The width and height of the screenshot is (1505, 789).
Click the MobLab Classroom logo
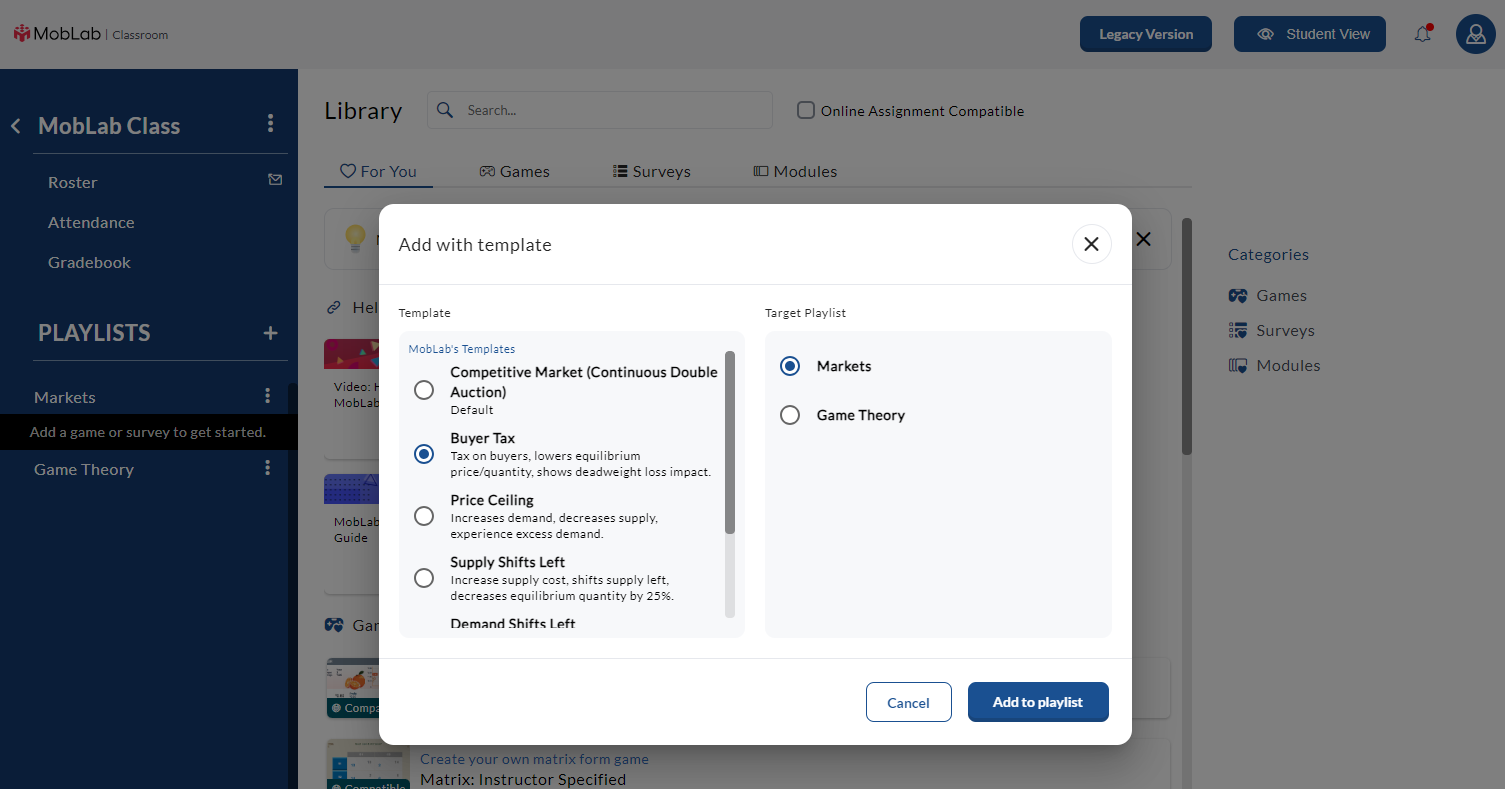91,34
